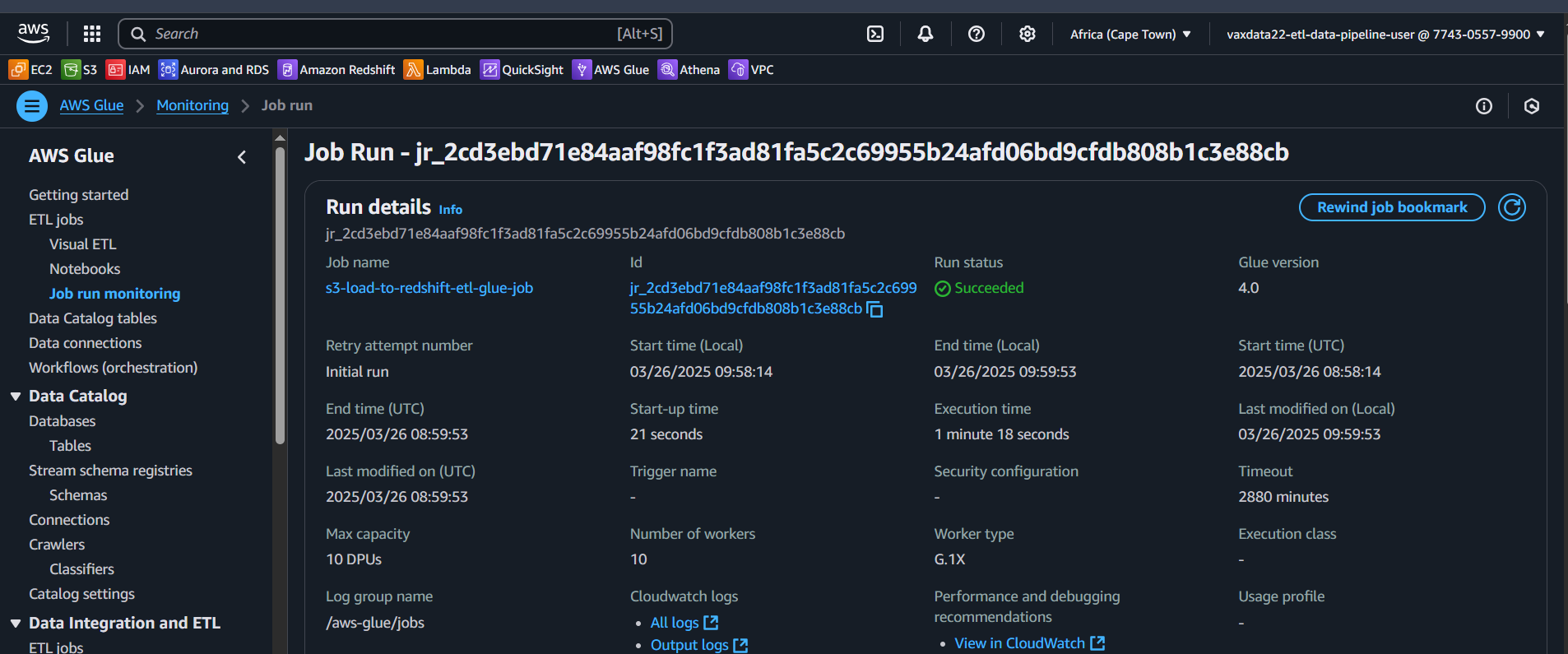Open s3-load-to-redshift-etl-glue-job link

[429, 288]
